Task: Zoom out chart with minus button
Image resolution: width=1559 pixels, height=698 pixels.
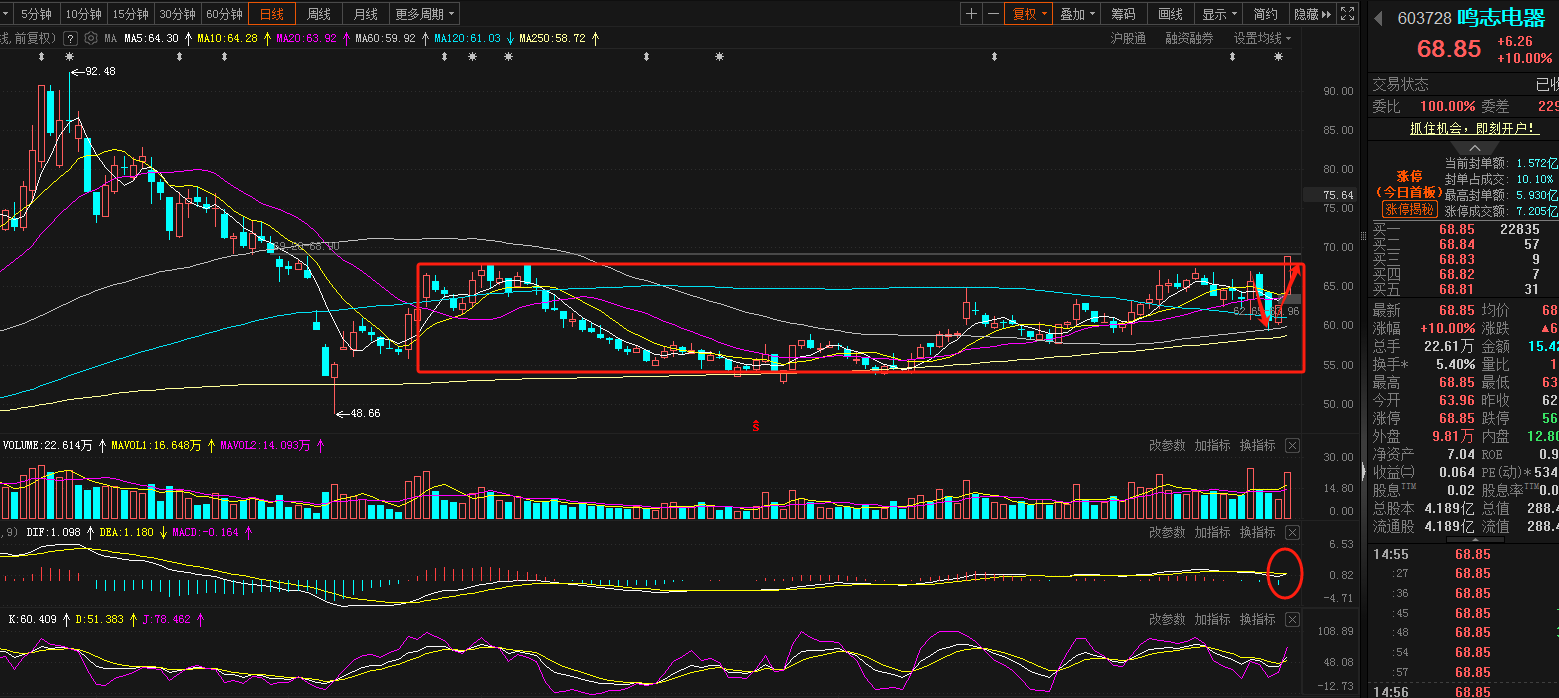Action: pyautogui.click(x=992, y=14)
